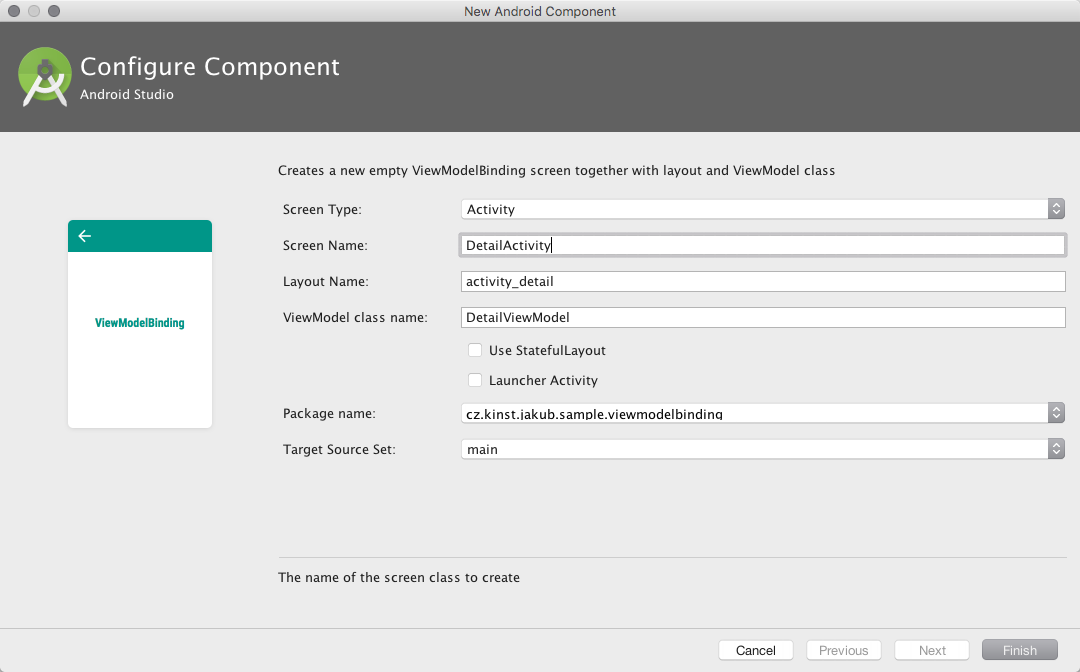Image resolution: width=1080 pixels, height=672 pixels.
Task: Focus the Screen Name input field
Action: coord(762,245)
